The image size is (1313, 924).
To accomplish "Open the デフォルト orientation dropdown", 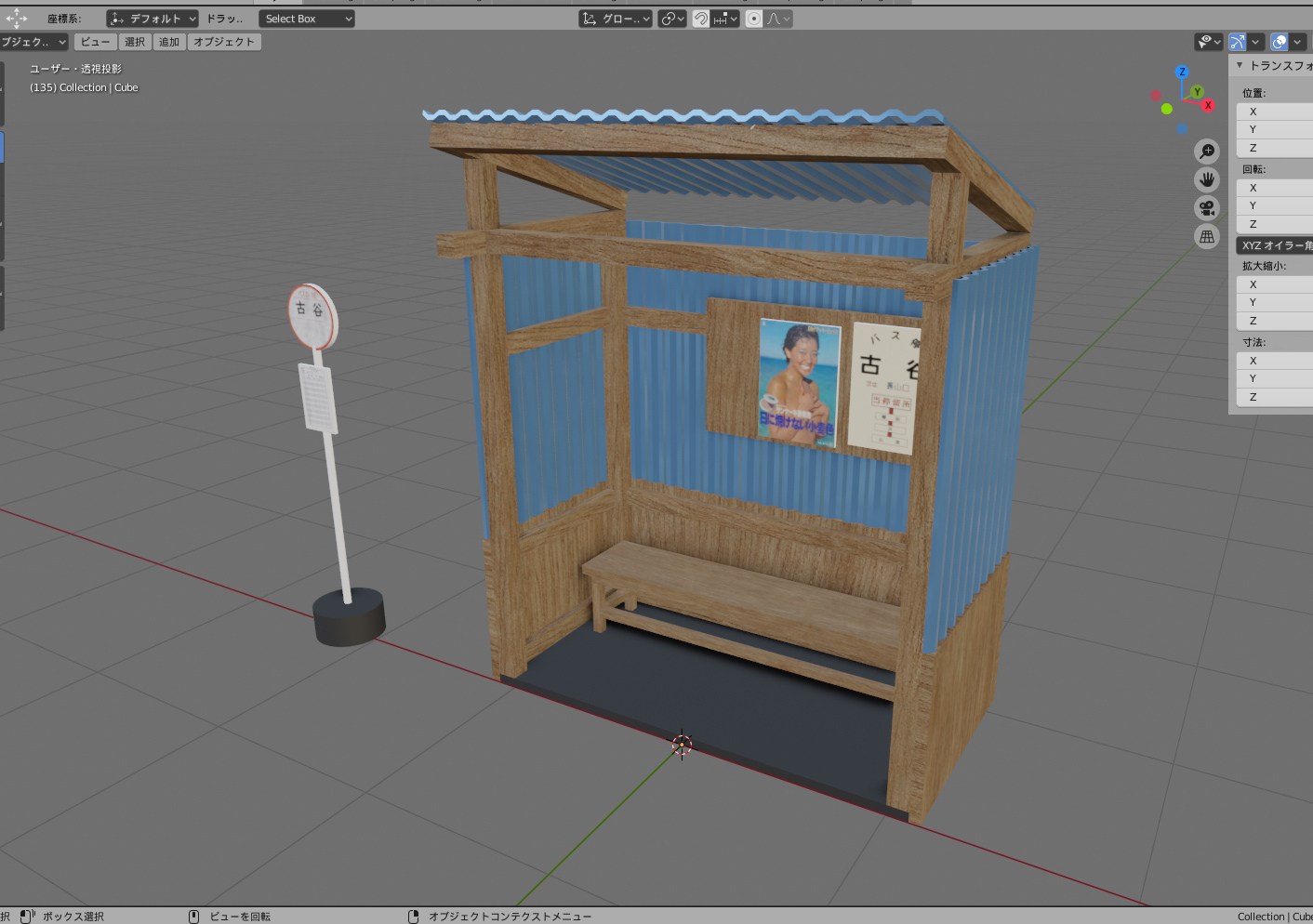I will [x=153, y=19].
